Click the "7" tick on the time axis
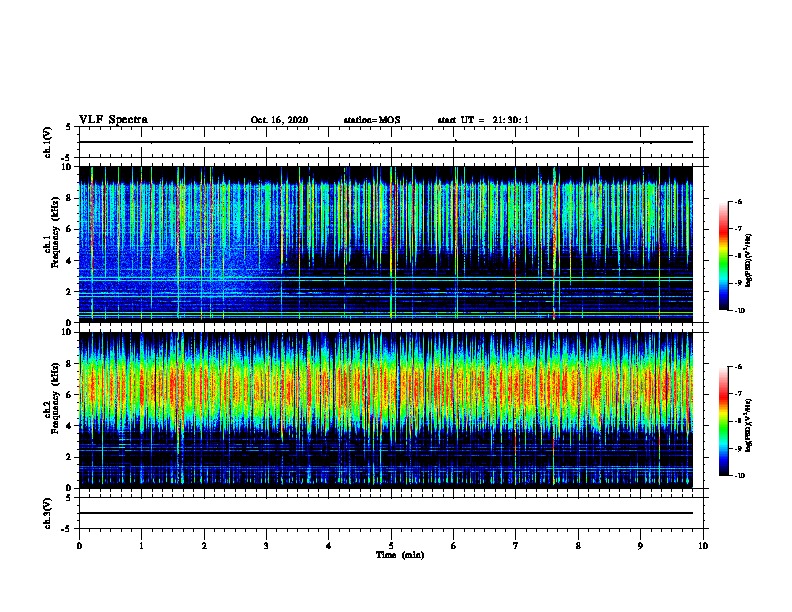This screenshot has height=612, width=792. coord(516,546)
